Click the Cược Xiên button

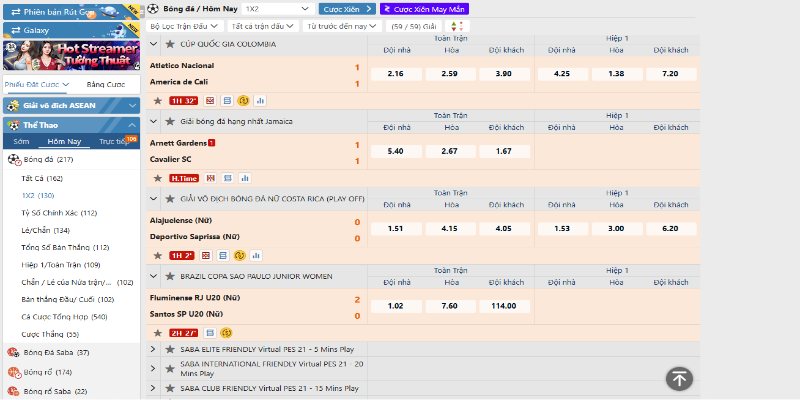pyautogui.click(x=341, y=8)
